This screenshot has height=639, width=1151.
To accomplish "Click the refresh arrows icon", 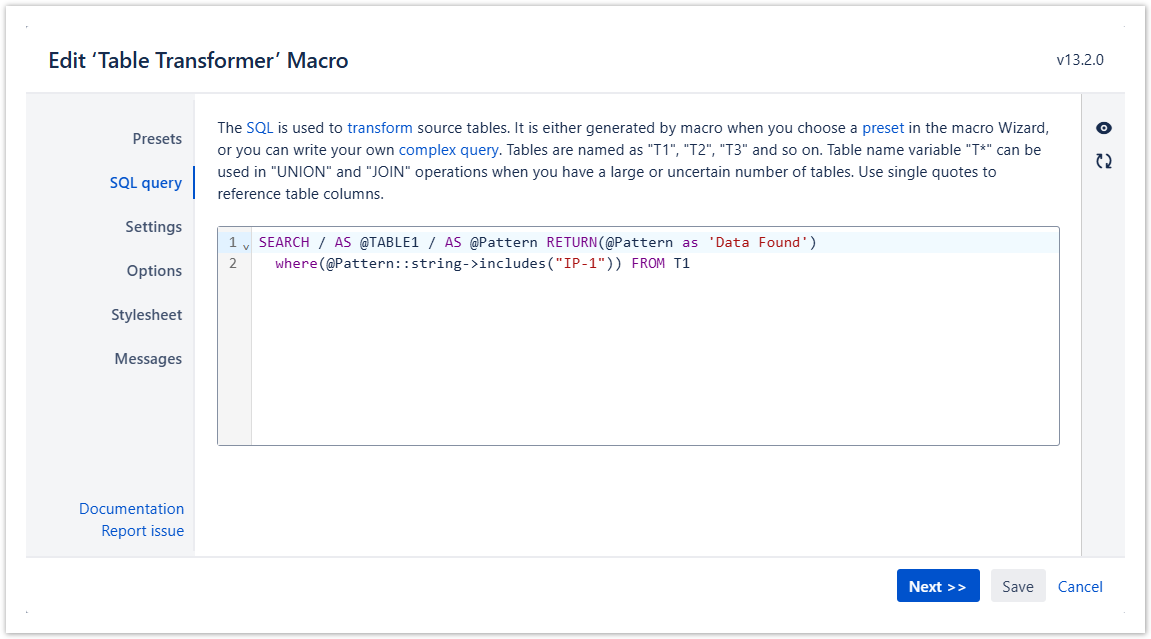I will [1103, 161].
